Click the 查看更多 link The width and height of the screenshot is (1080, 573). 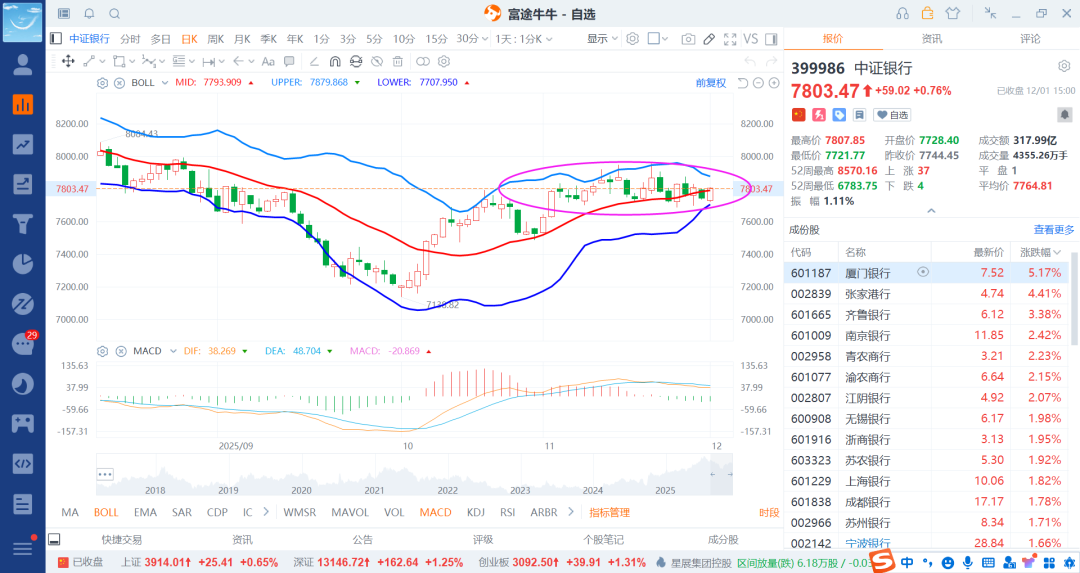1054,230
